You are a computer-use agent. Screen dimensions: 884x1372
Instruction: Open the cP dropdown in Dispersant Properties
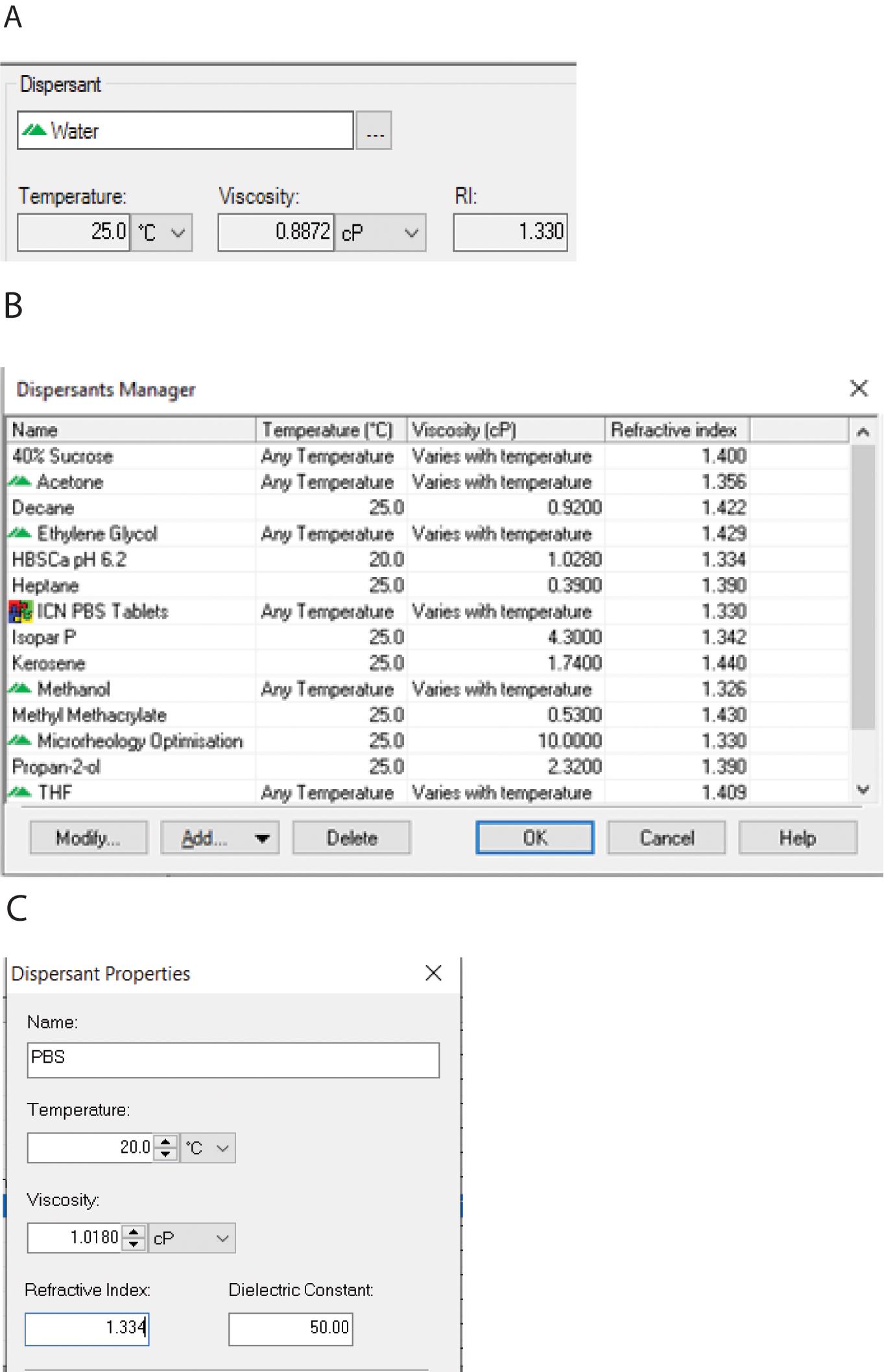click(x=192, y=1238)
